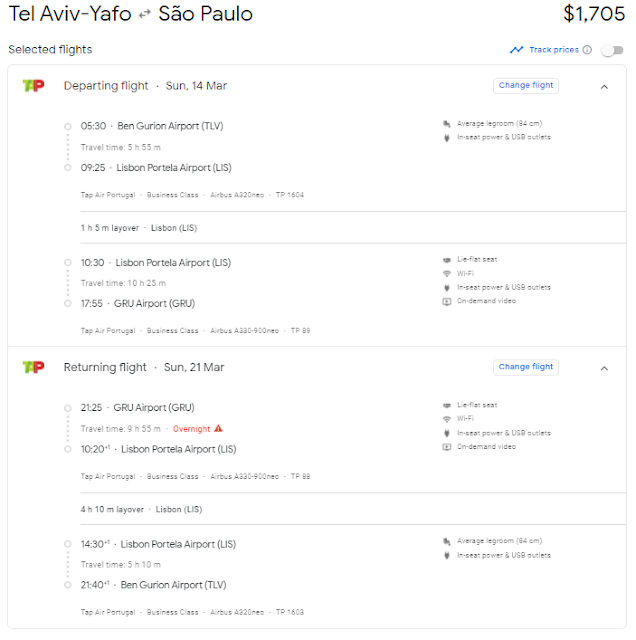The height and width of the screenshot is (640, 636).
Task: Click On-demand video icon for flight TP 88
Action: pos(447,447)
